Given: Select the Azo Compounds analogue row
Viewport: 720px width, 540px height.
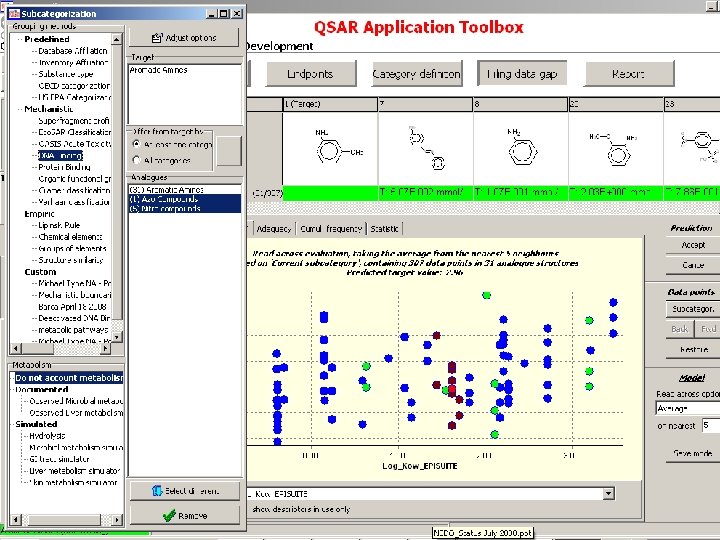Looking at the screenshot, I should 185,199.
